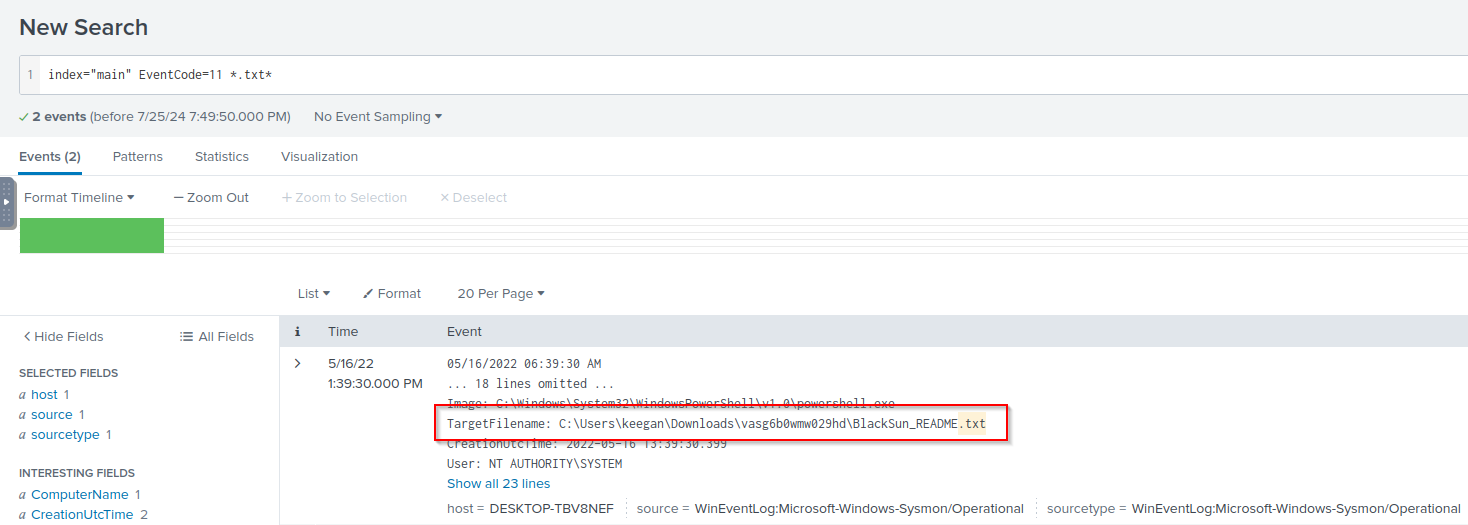
Task: Open the Visualization tab
Action: [319, 157]
